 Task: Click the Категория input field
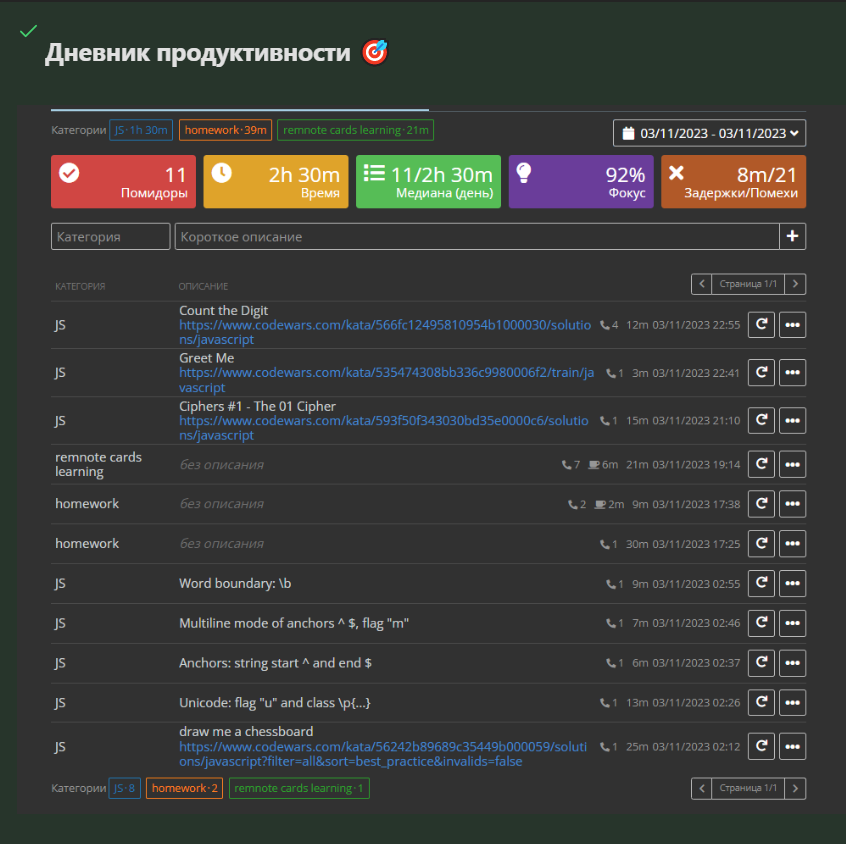(x=111, y=237)
